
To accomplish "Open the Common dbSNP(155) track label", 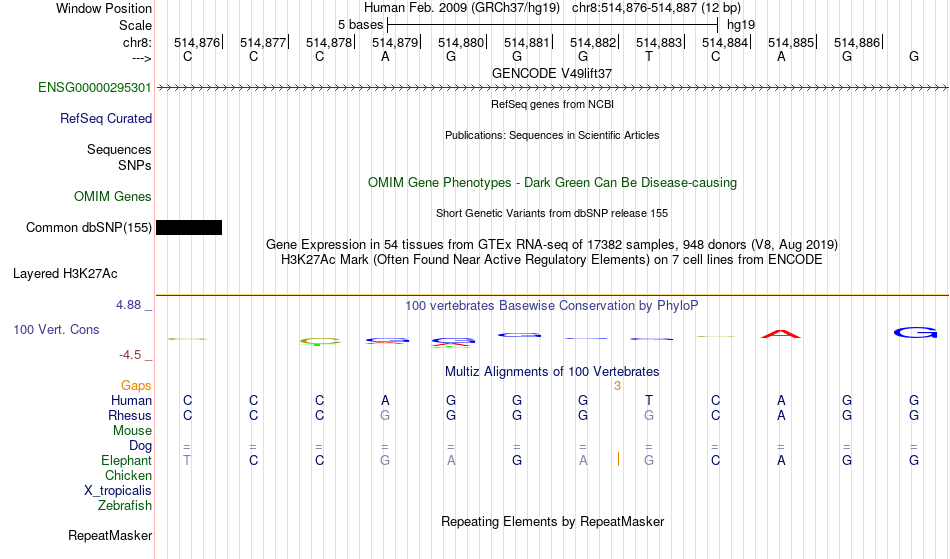I will pyautogui.click(x=88, y=228).
